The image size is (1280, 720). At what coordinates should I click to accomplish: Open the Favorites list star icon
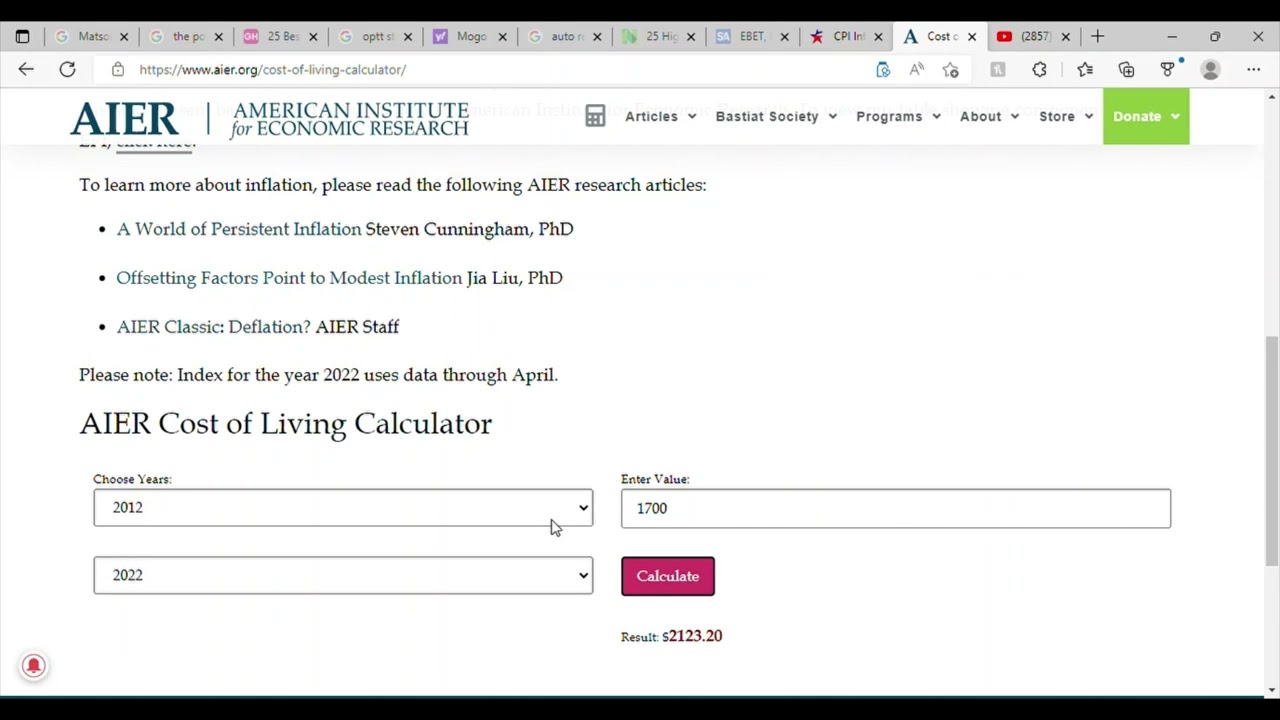point(1085,69)
